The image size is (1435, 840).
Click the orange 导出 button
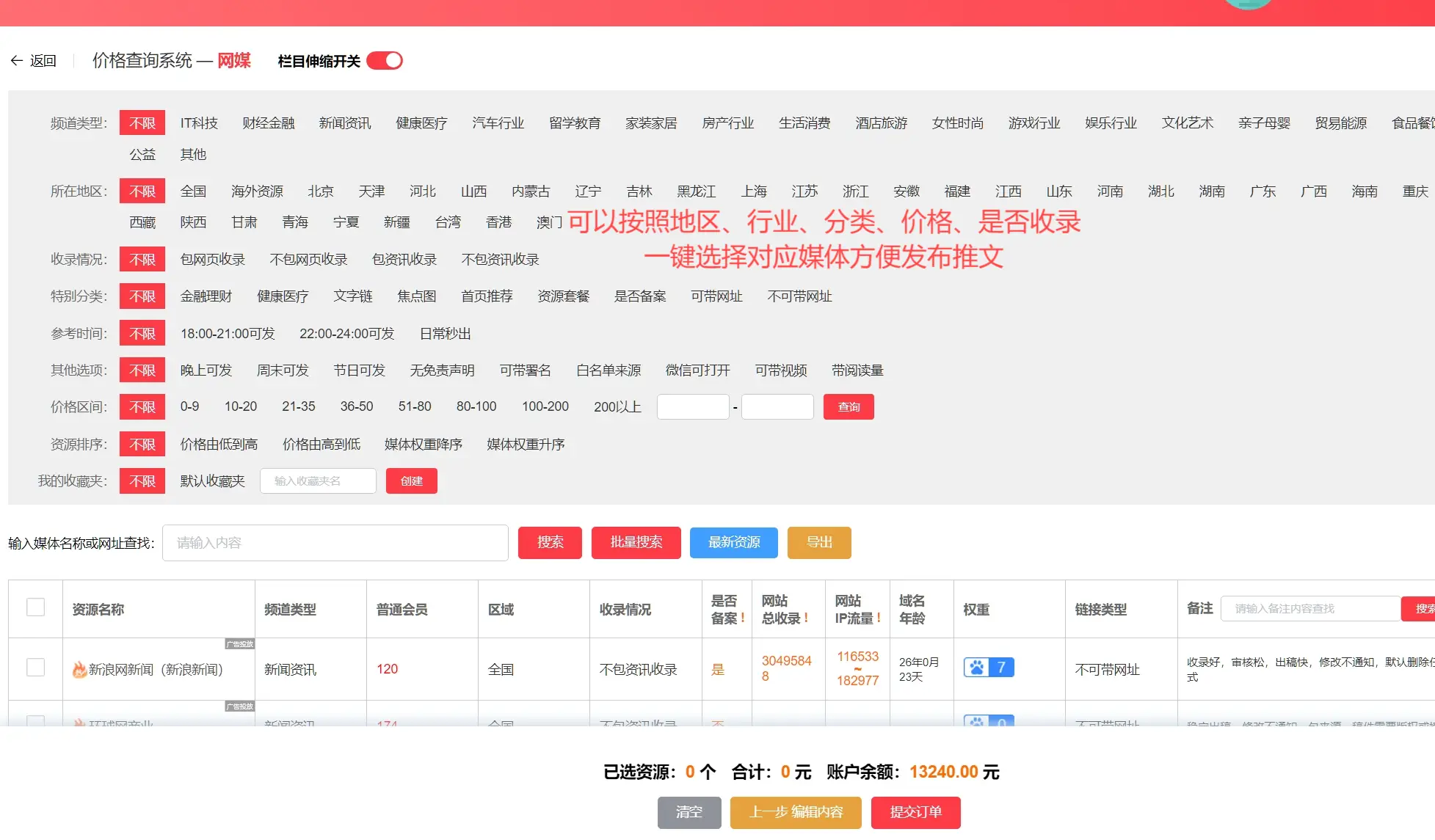(819, 543)
